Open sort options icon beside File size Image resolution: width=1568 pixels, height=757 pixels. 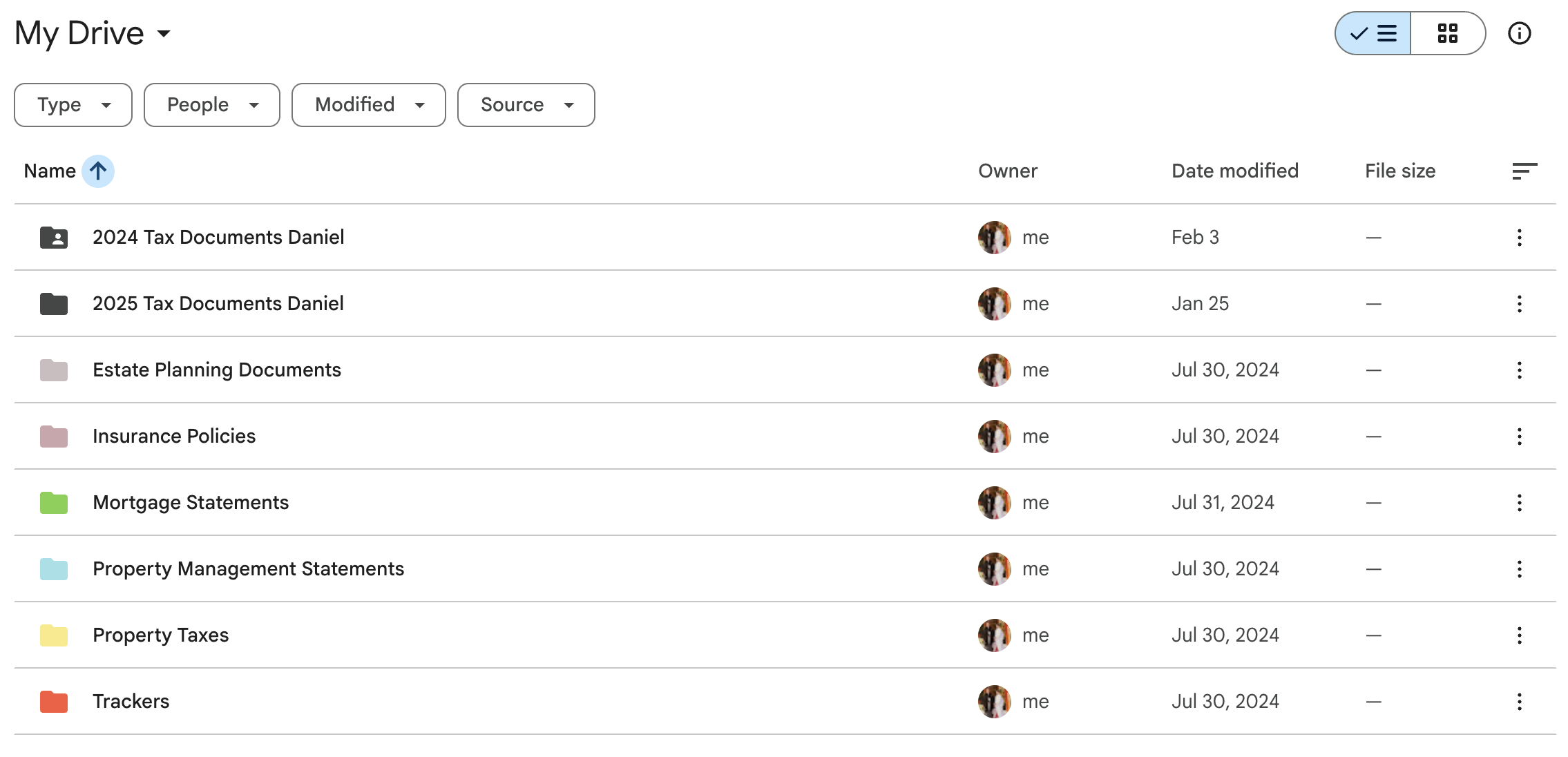tap(1524, 171)
